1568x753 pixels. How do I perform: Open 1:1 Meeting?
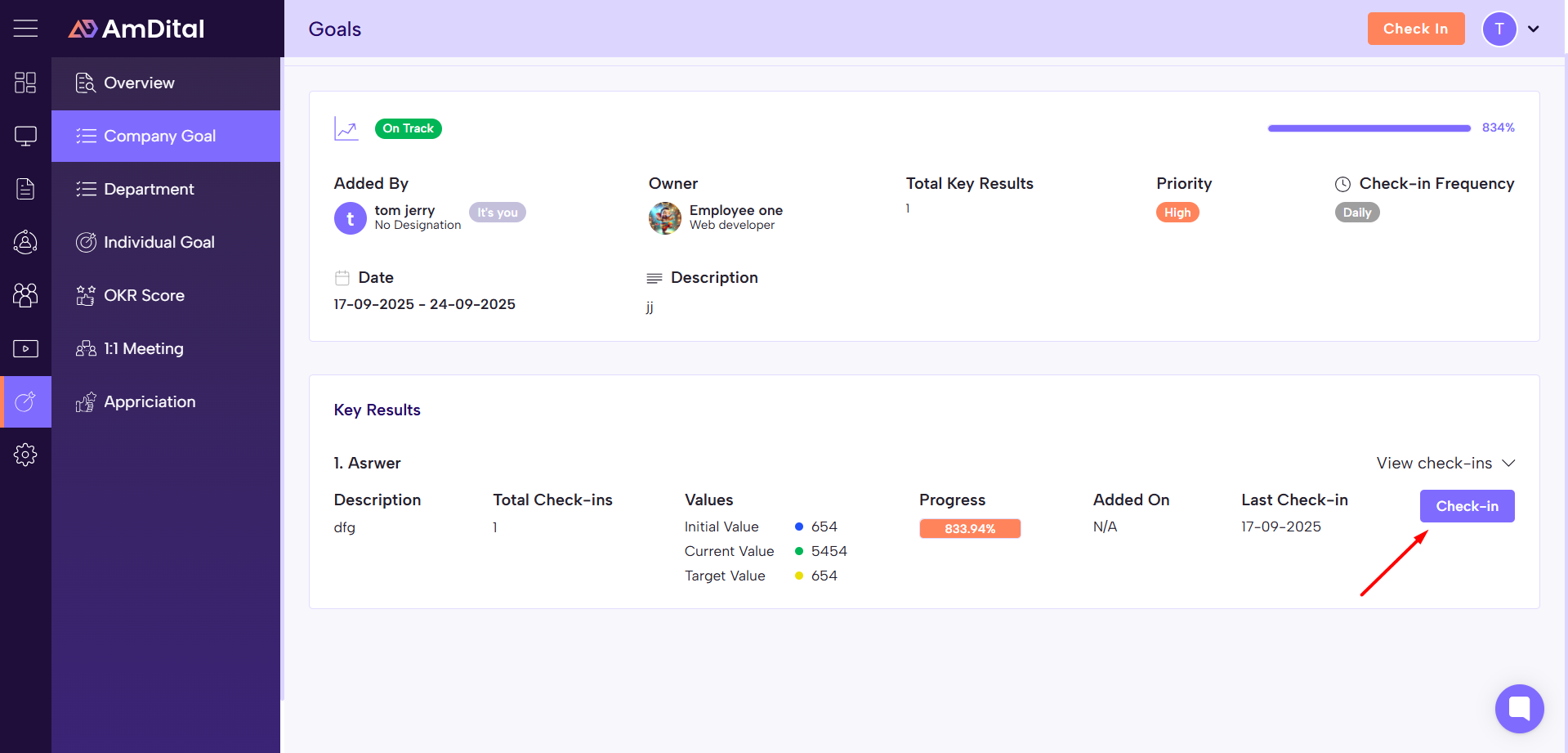click(166, 348)
